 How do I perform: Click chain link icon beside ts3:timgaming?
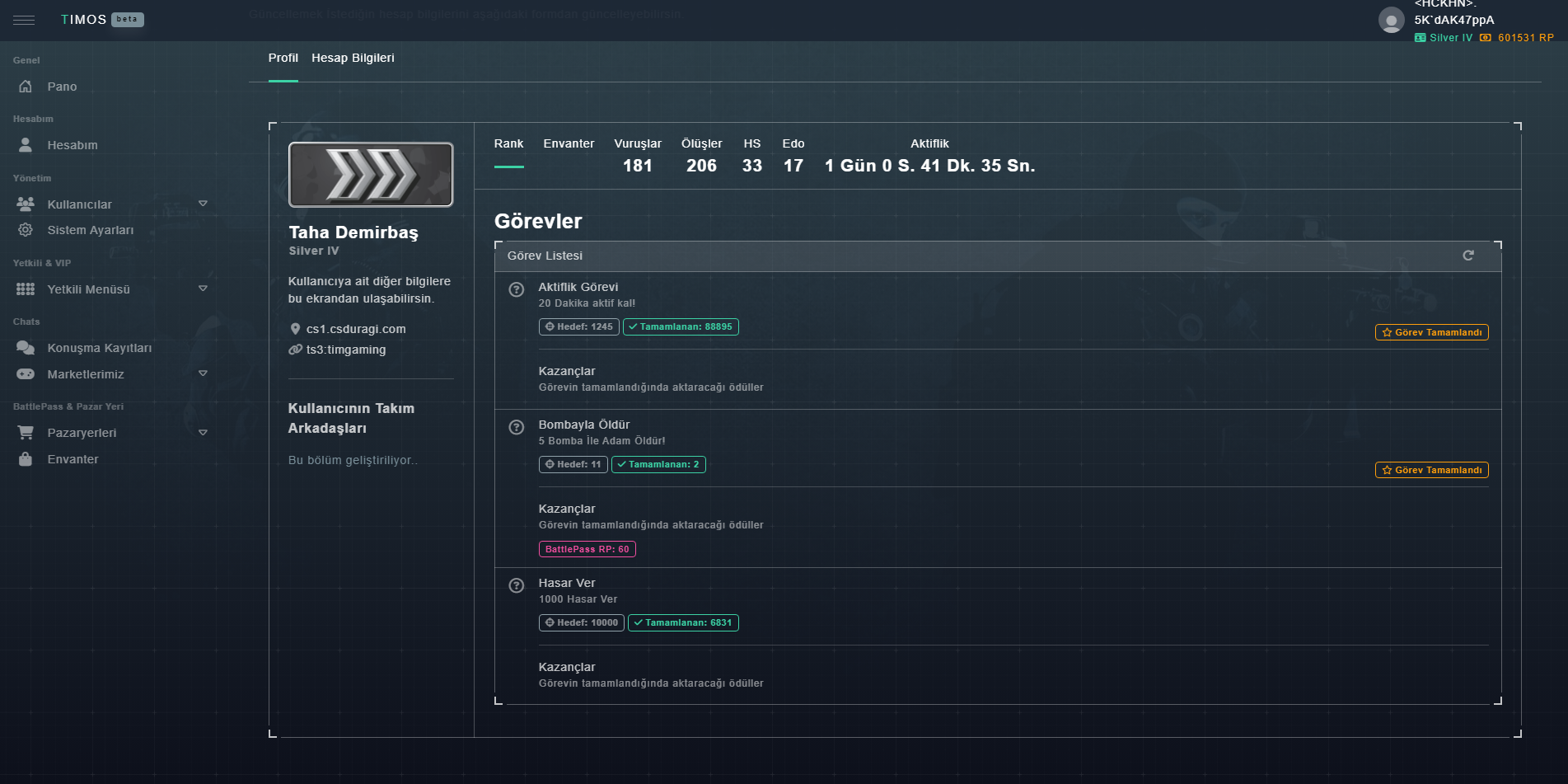pos(296,350)
